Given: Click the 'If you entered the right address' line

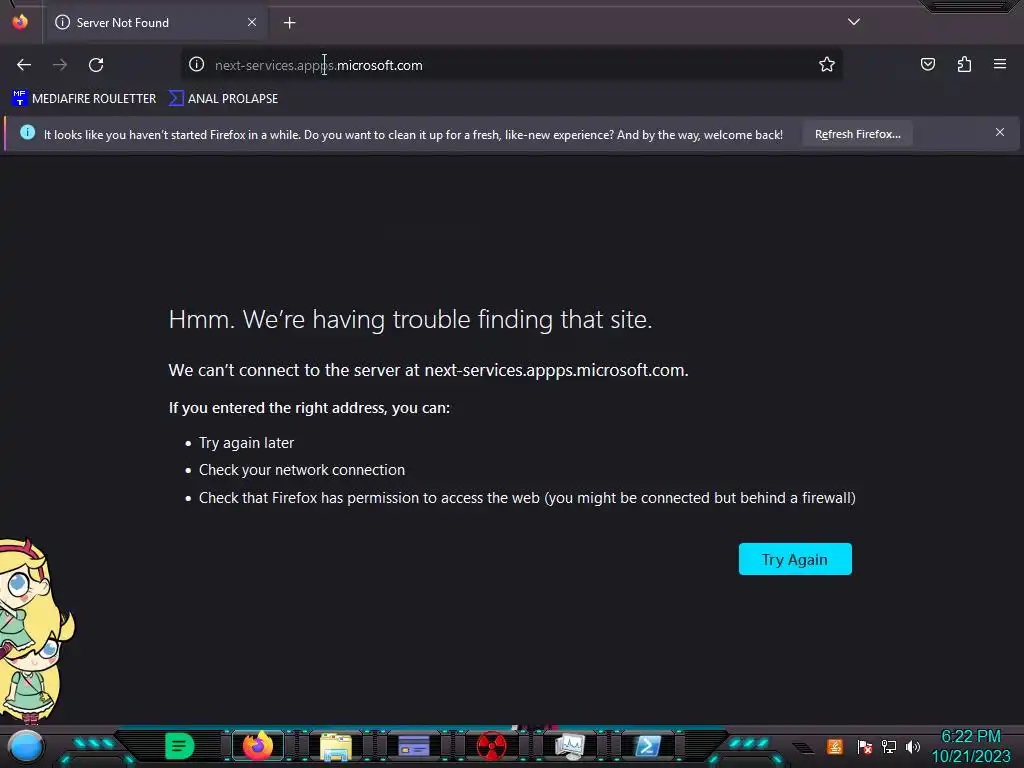Looking at the screenshot, I should click(309, 408).
